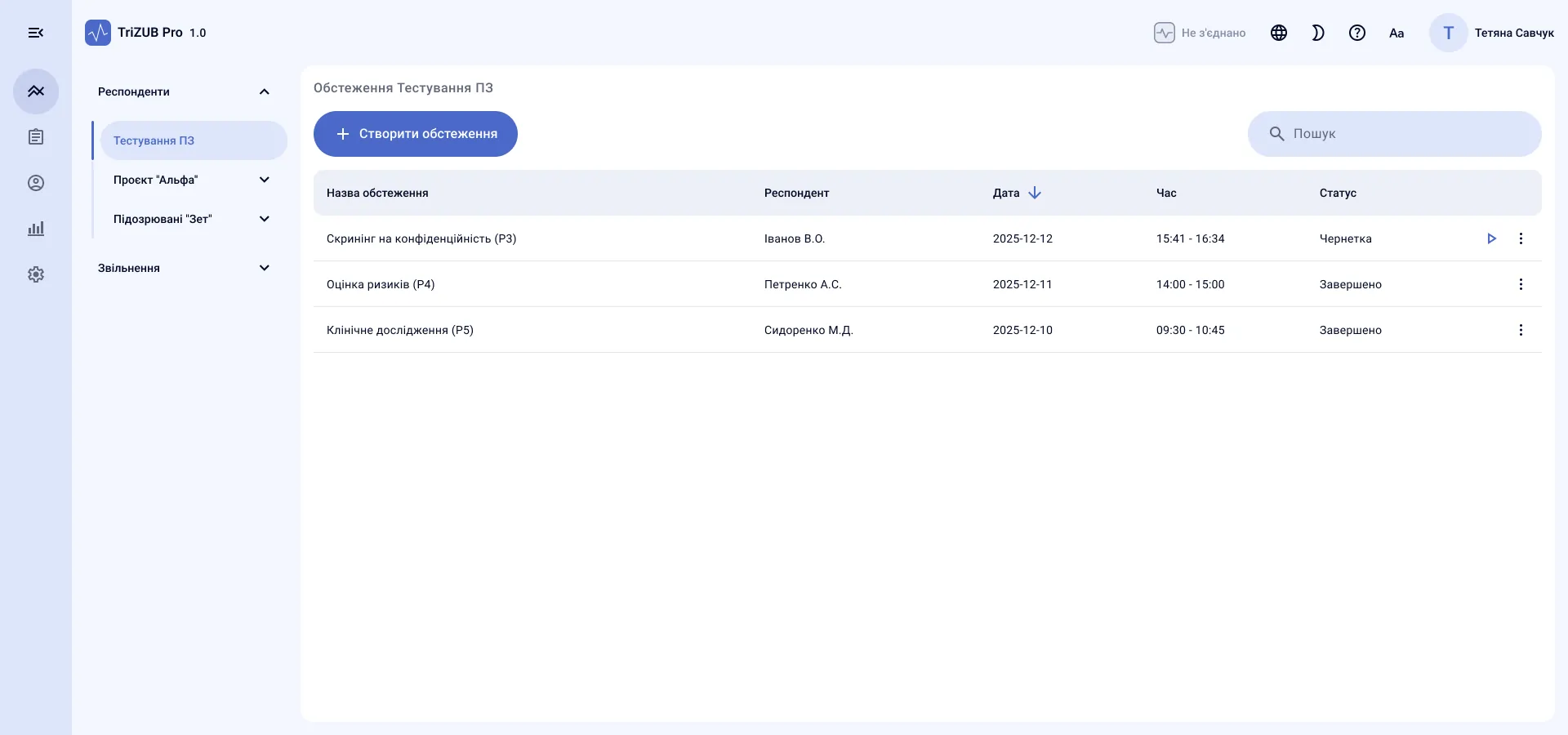Click the Створити обстеження button
This screenshot has width=1568, height=735.
[416, 134]
